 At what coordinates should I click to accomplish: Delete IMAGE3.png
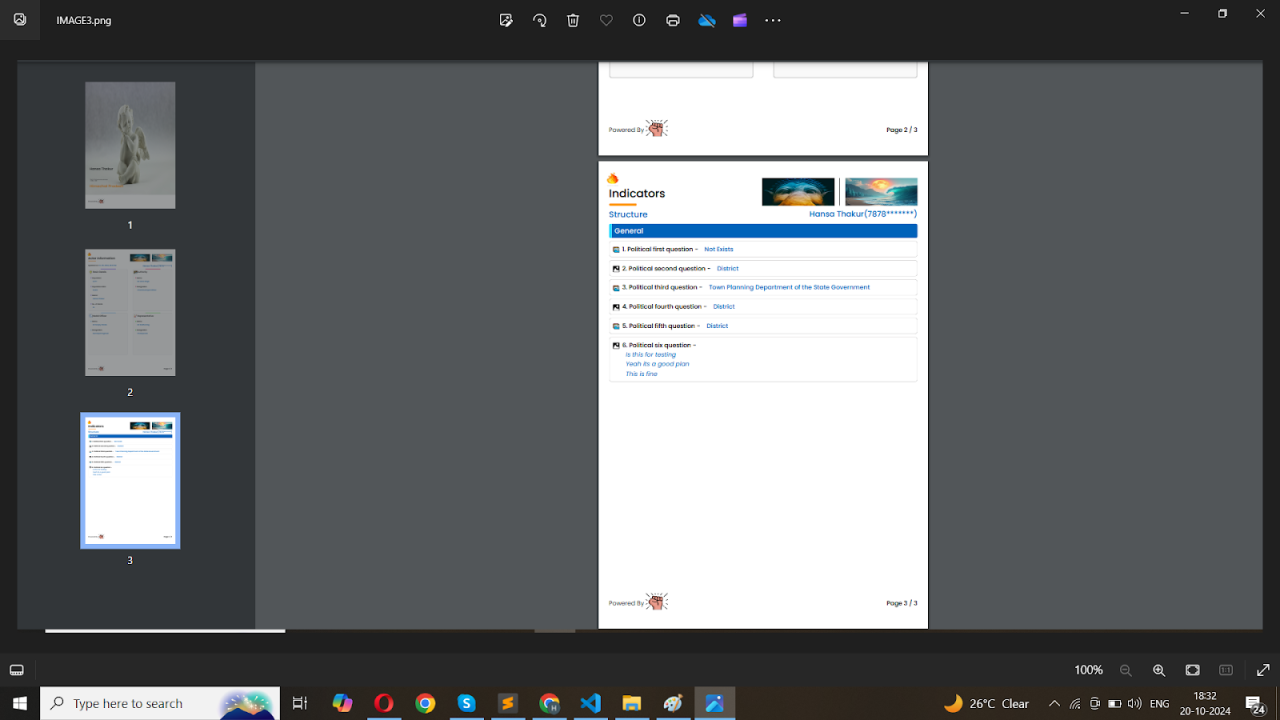click(573, 20)
